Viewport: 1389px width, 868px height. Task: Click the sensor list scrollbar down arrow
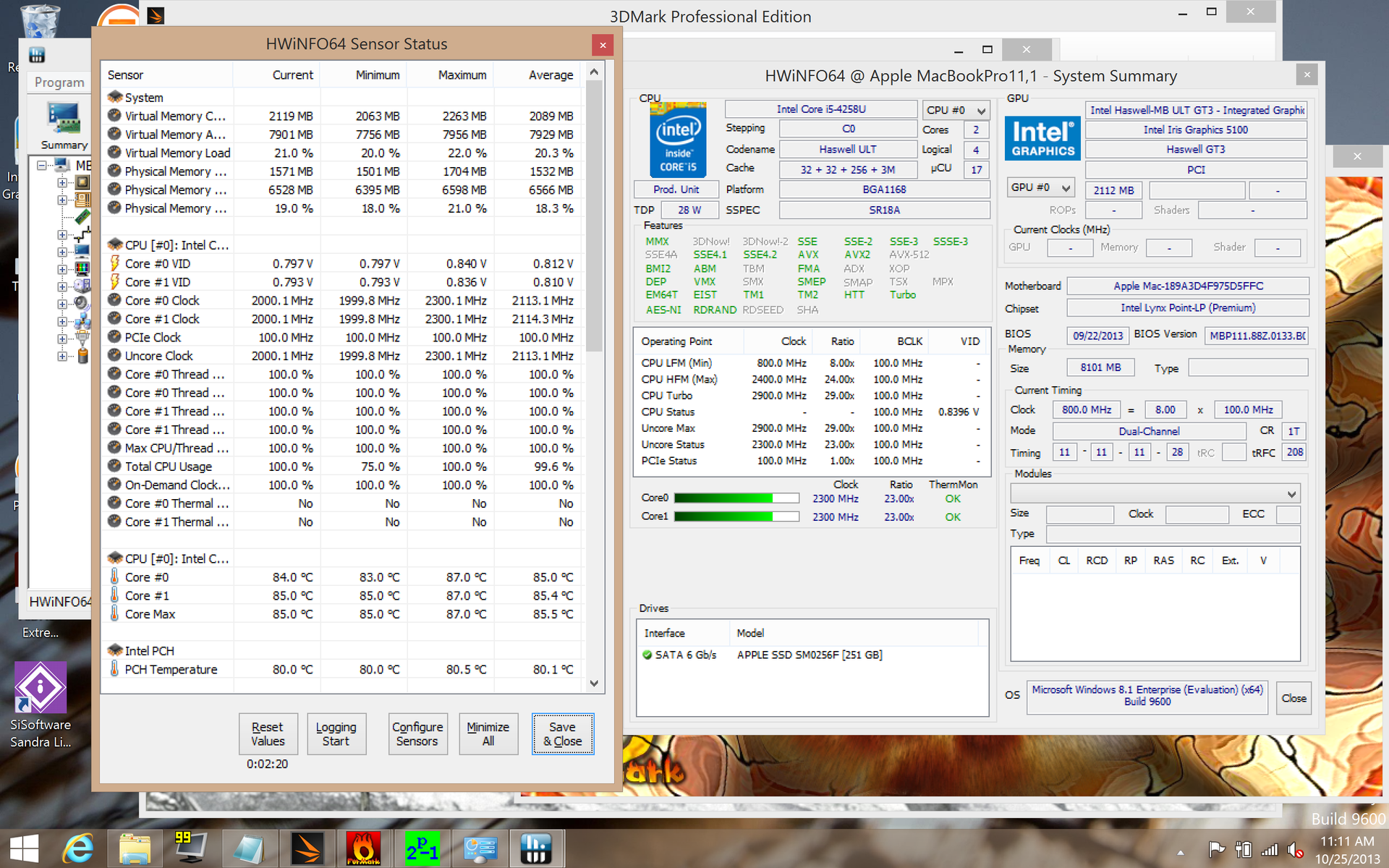pos(594,684)
